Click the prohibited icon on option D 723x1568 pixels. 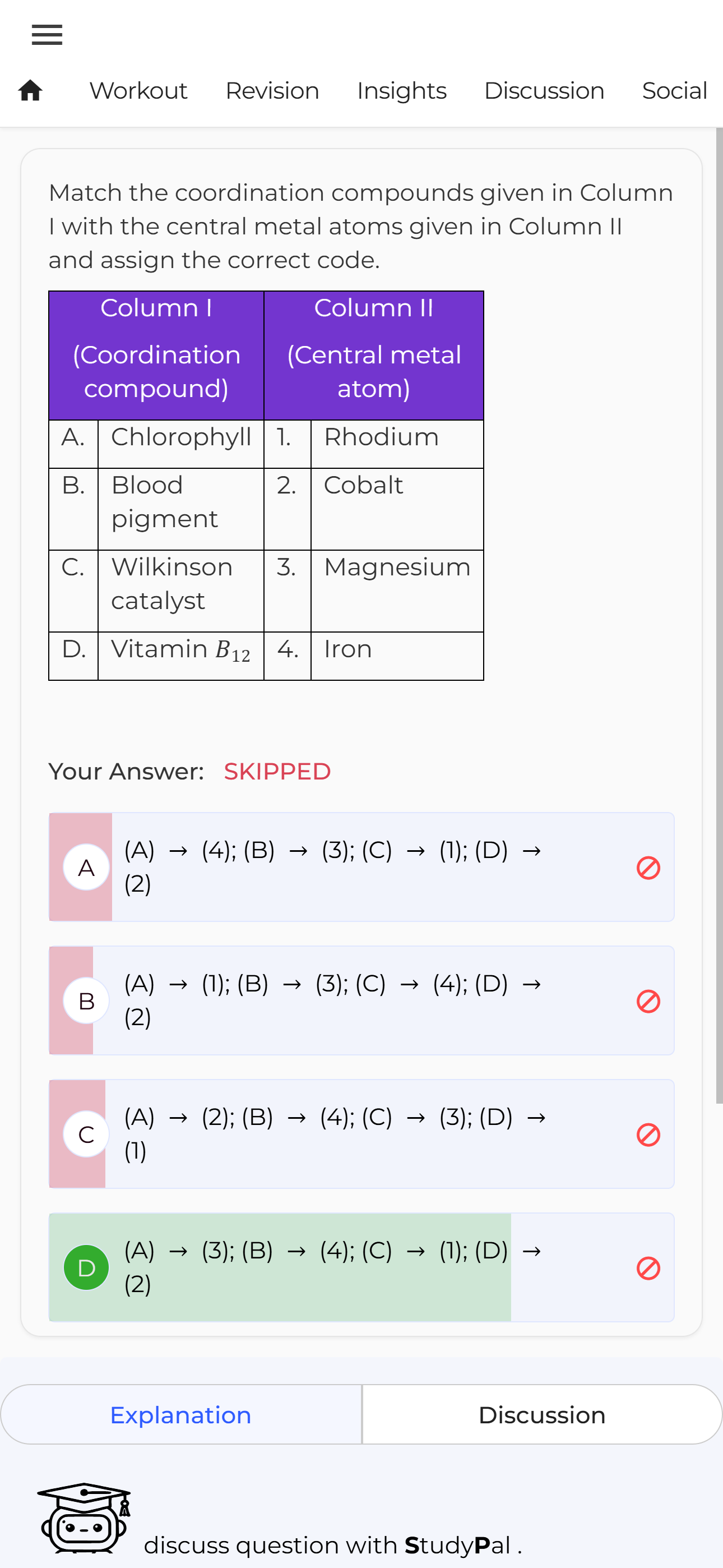(x=648, y=1268)
